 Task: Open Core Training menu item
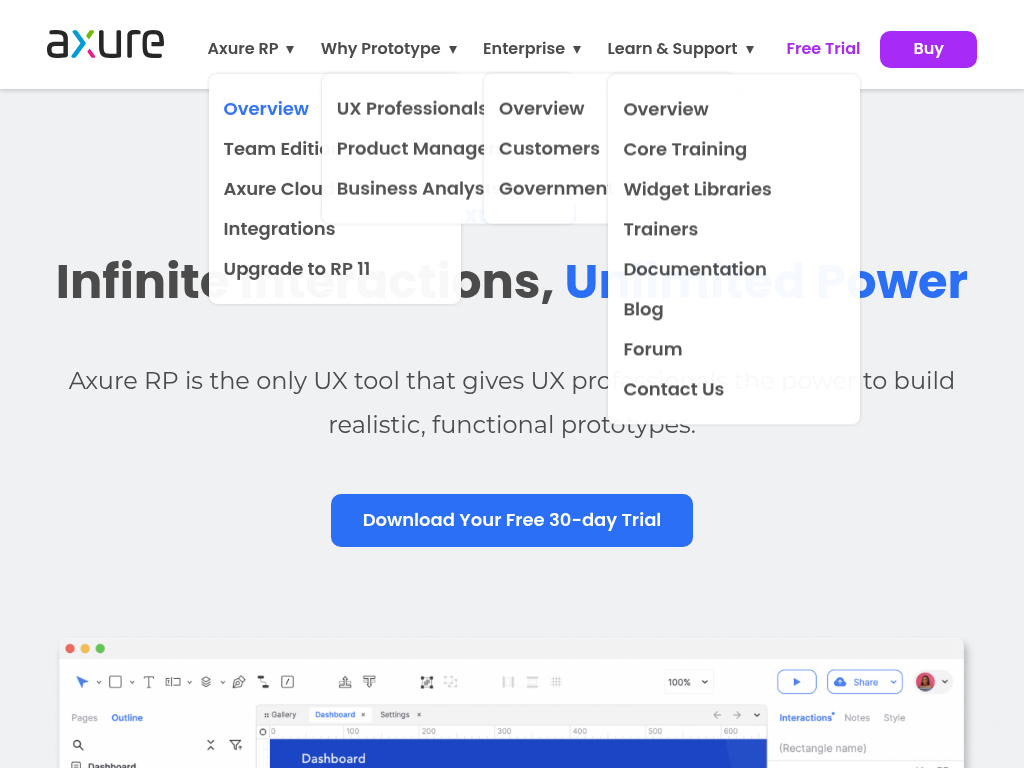(685, 149)
